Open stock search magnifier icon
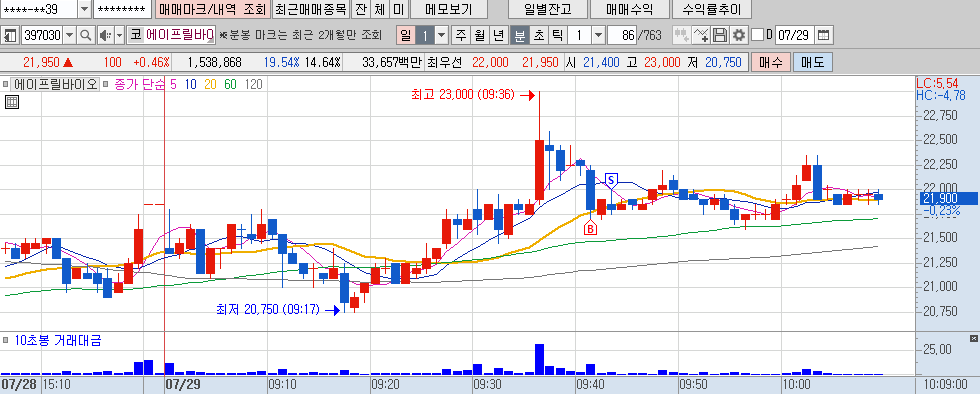Viewport: 980px width, 394px height. pos(85,35)
